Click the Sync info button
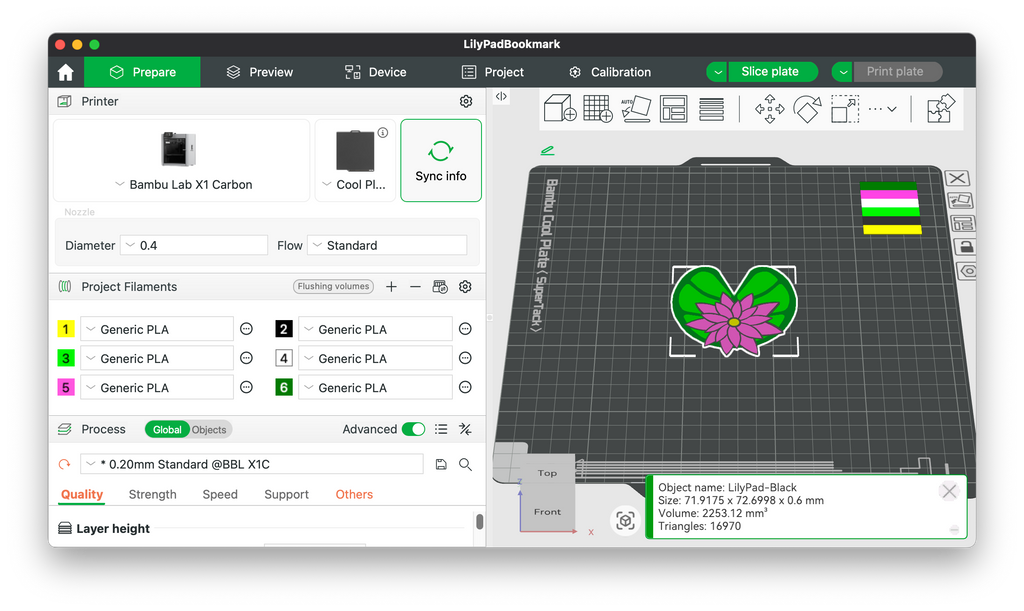Image resolution: width=1024 pixels, height=611 pixels. point(441,161)
